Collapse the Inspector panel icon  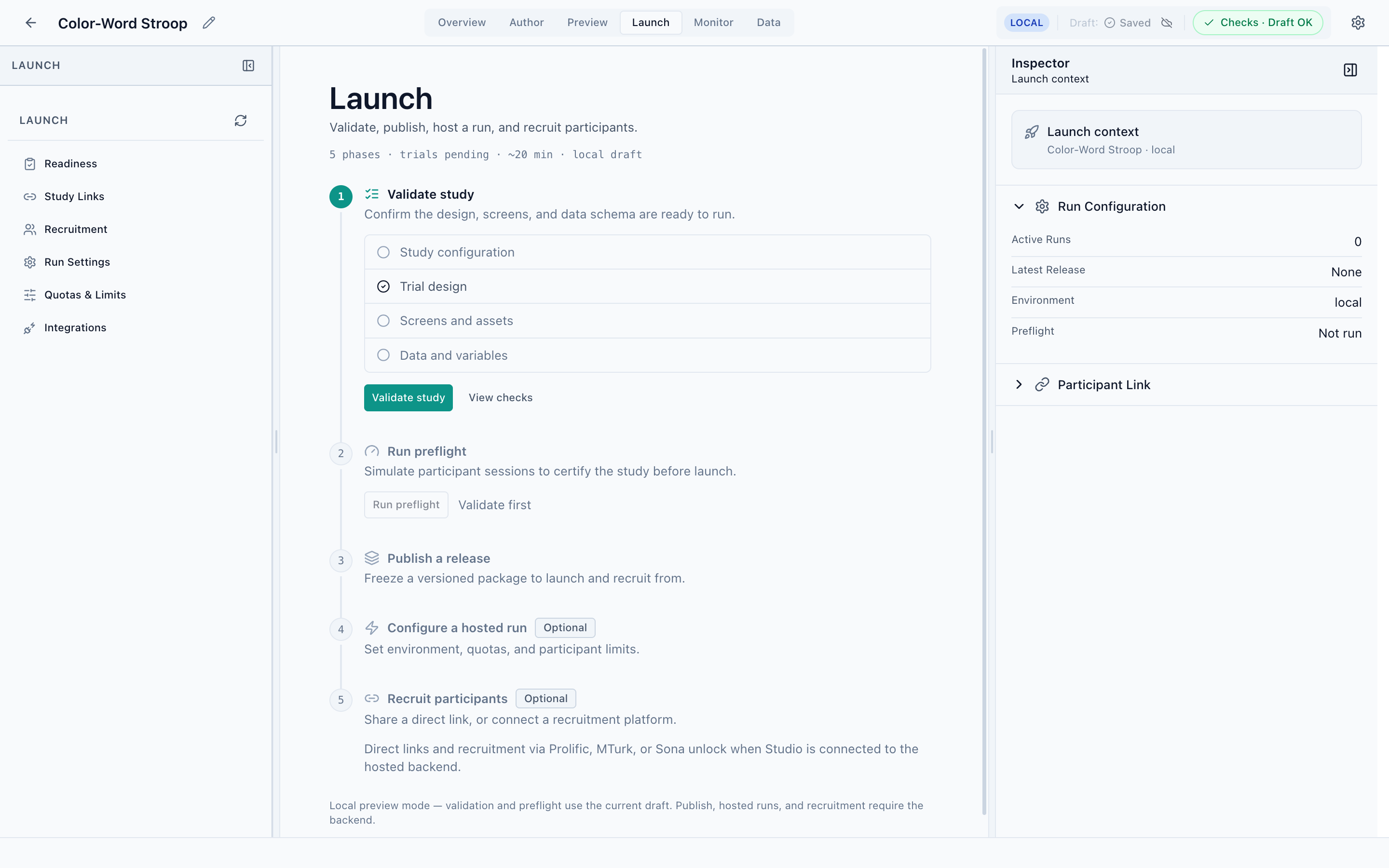(1350, 70)
